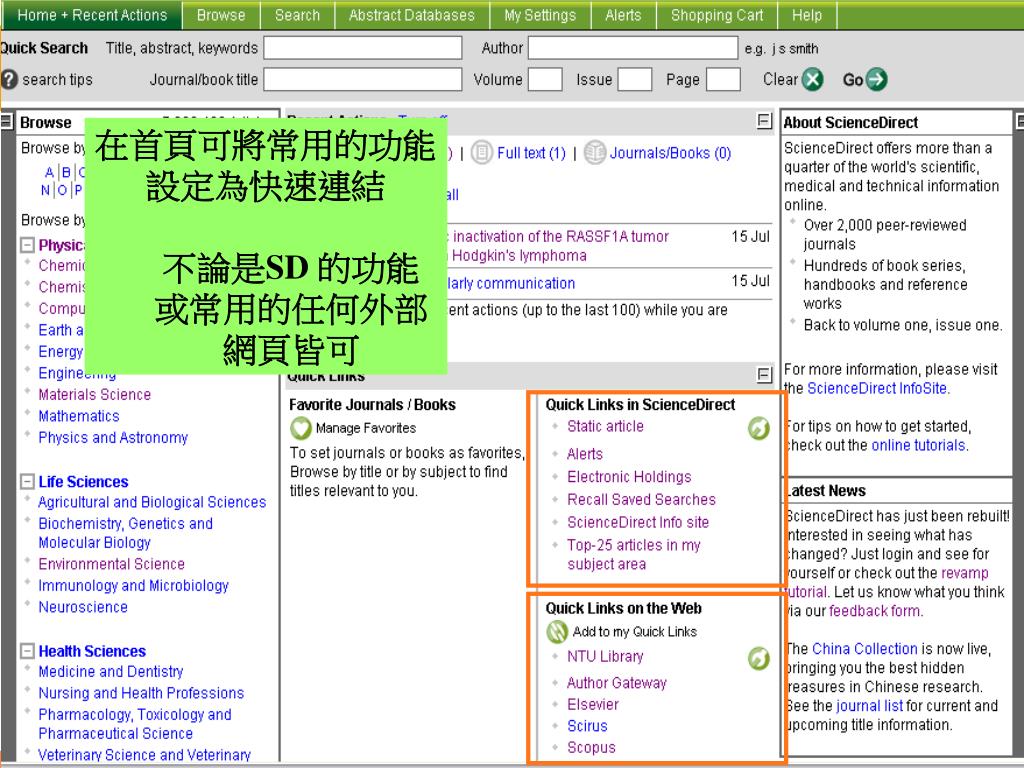Screen dimensions: 1024x768
Task: Collapse the Life Sciences category
Action: 27,482
